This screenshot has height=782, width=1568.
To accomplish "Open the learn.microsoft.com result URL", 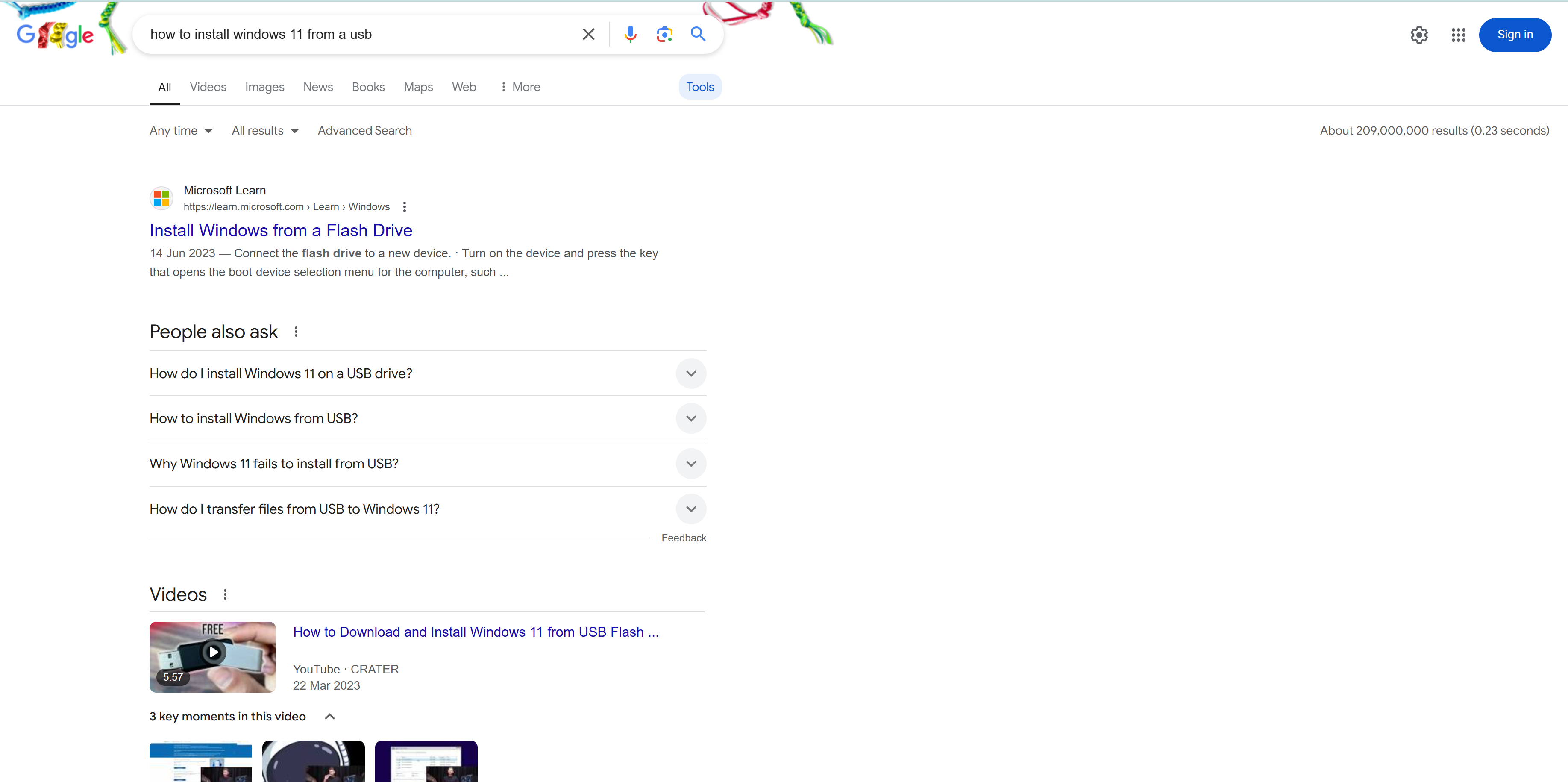I will (x=287, y=207).
